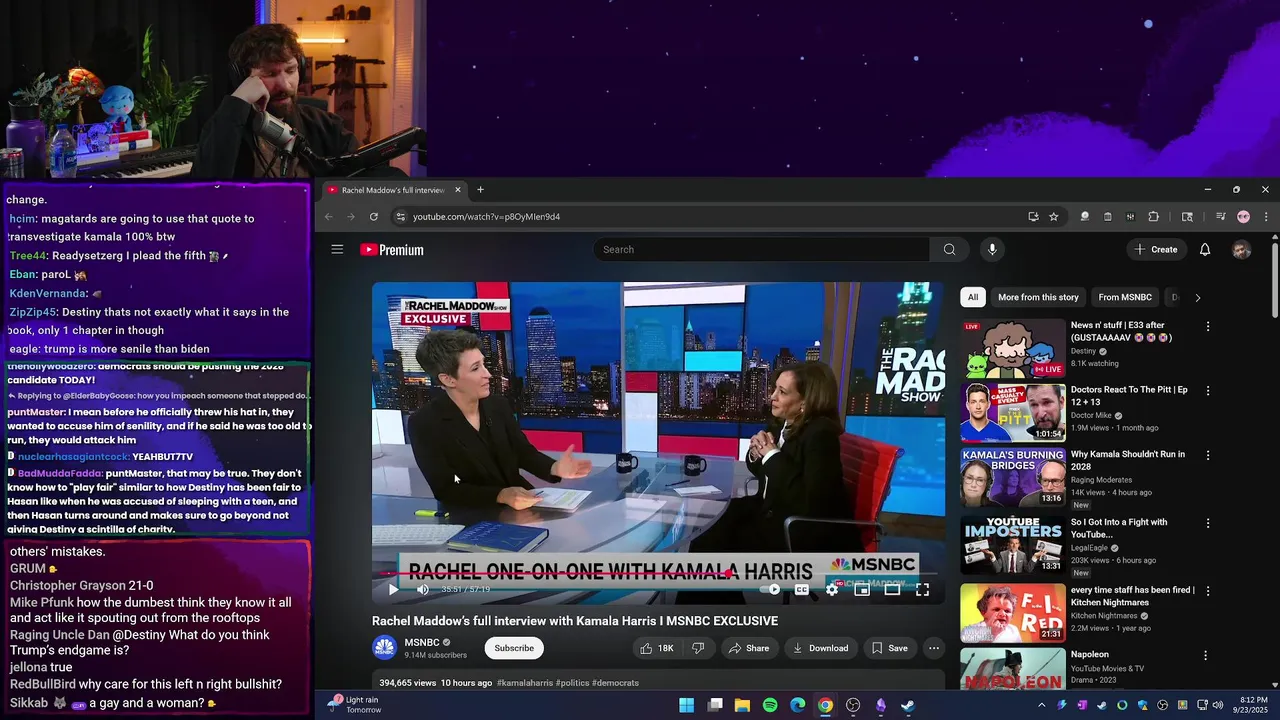Open options for Doctors React video
Image resolution: width=1280 pixels, height=720 pixels.
point(1207,391)
